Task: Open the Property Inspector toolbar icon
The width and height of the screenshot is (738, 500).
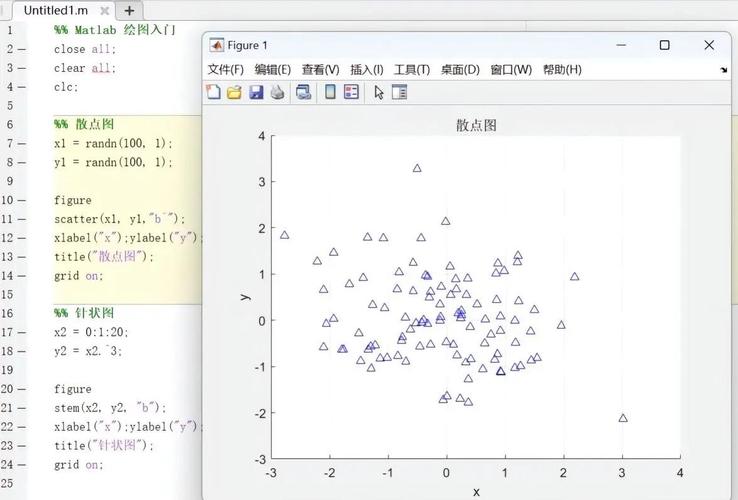Action: (400, 92)
